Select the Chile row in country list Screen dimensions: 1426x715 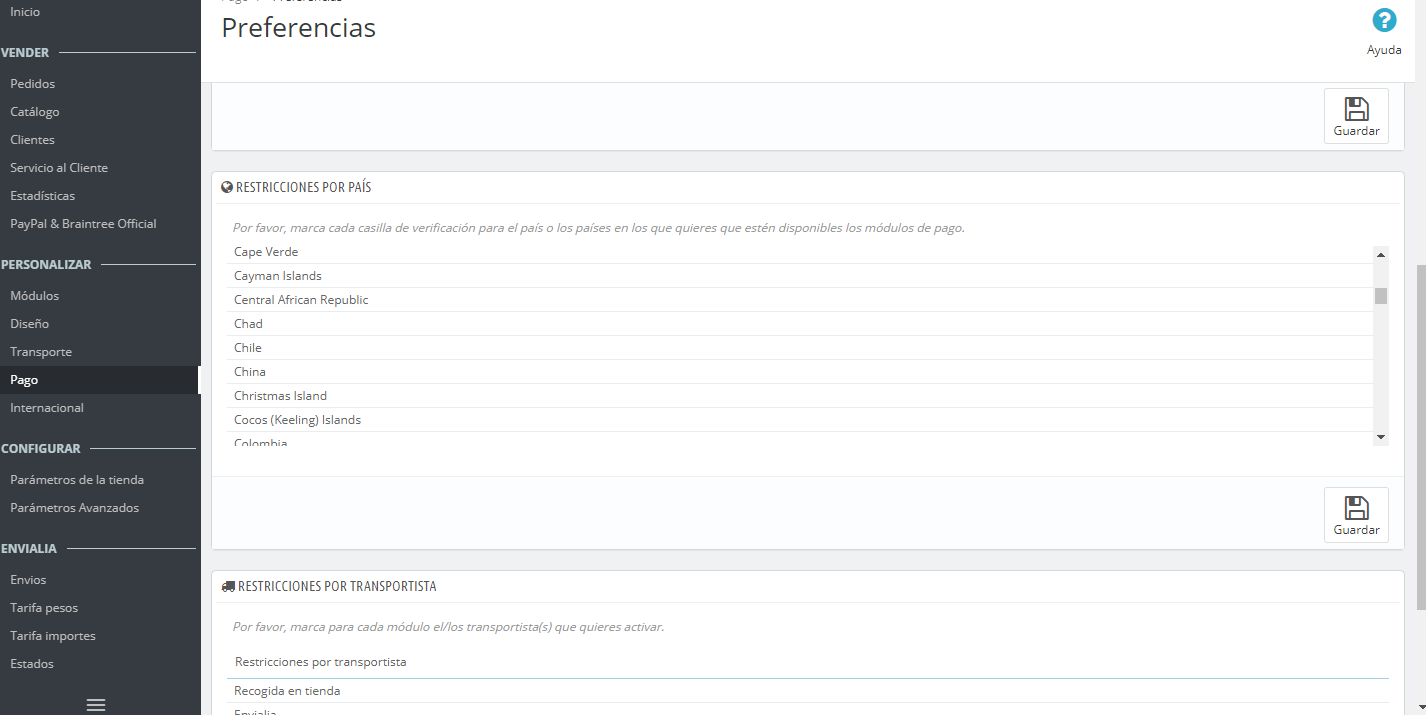(x=248, y=348)
